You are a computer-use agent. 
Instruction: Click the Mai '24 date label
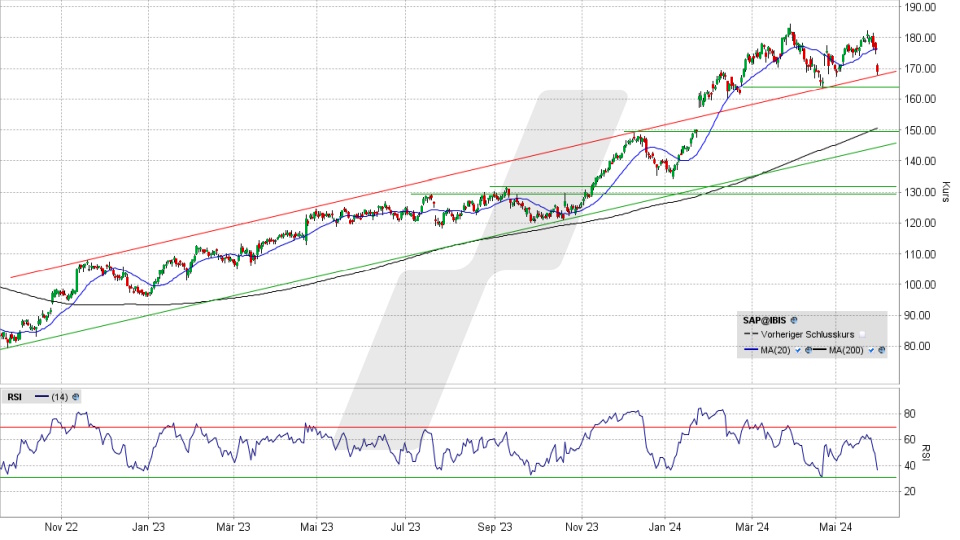click(x=836, y=527)
